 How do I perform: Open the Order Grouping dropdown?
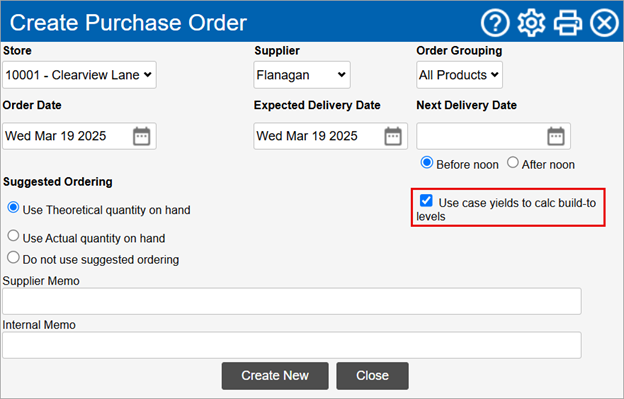click(459, 75)
